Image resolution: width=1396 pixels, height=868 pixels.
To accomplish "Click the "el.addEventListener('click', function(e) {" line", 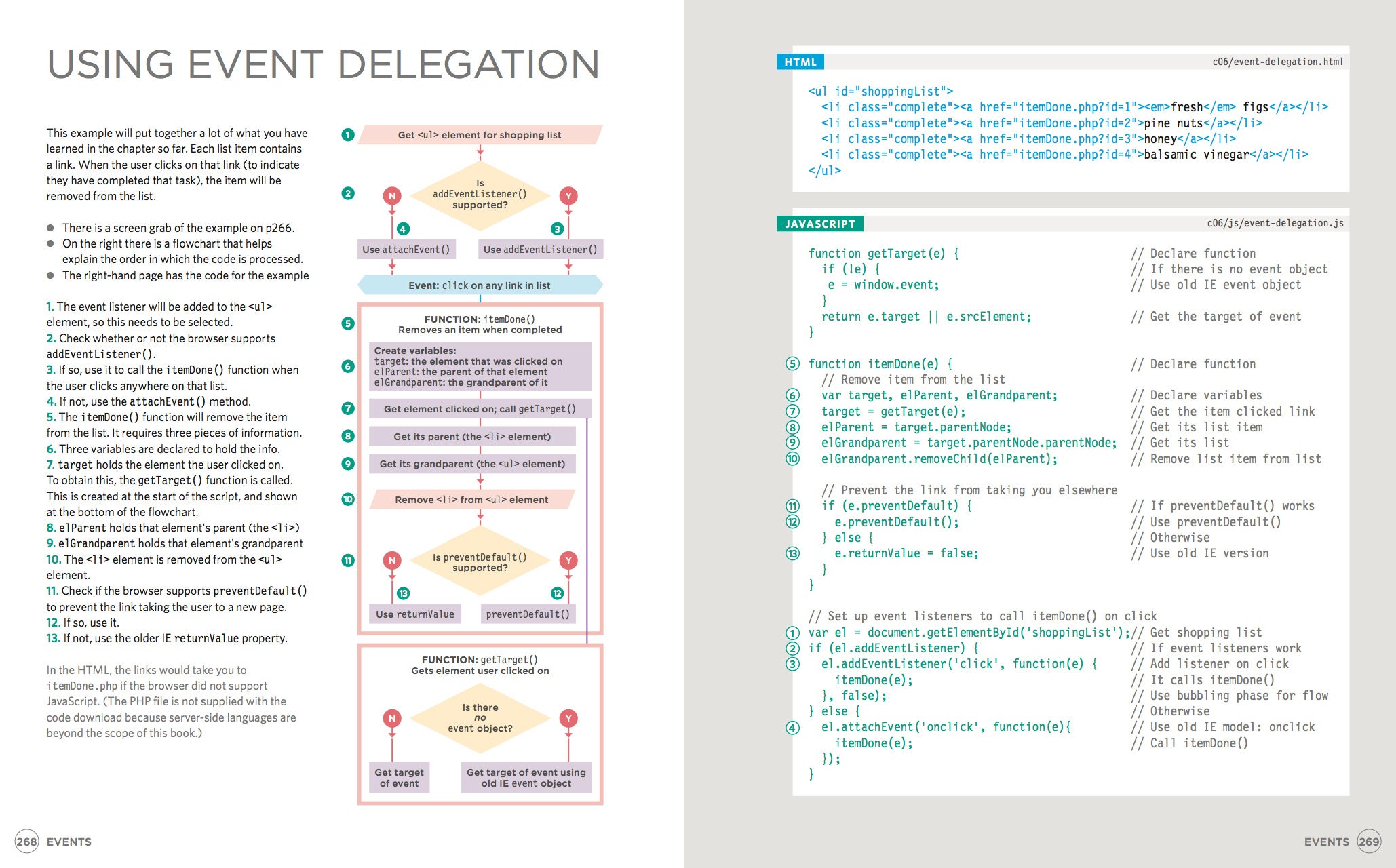I will 959,664.
